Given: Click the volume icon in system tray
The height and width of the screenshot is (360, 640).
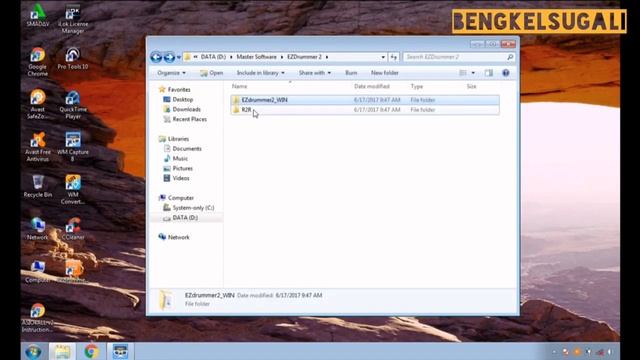Looking at the screenshot, I should [x=611, y=352].
